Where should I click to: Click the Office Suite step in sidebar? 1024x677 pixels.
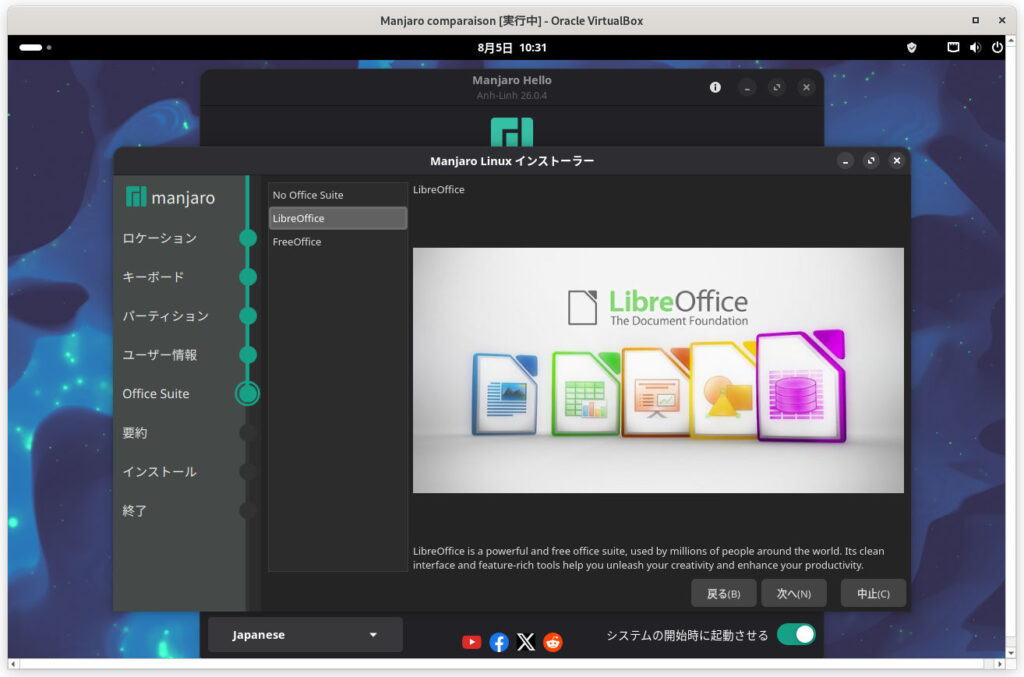156,394
